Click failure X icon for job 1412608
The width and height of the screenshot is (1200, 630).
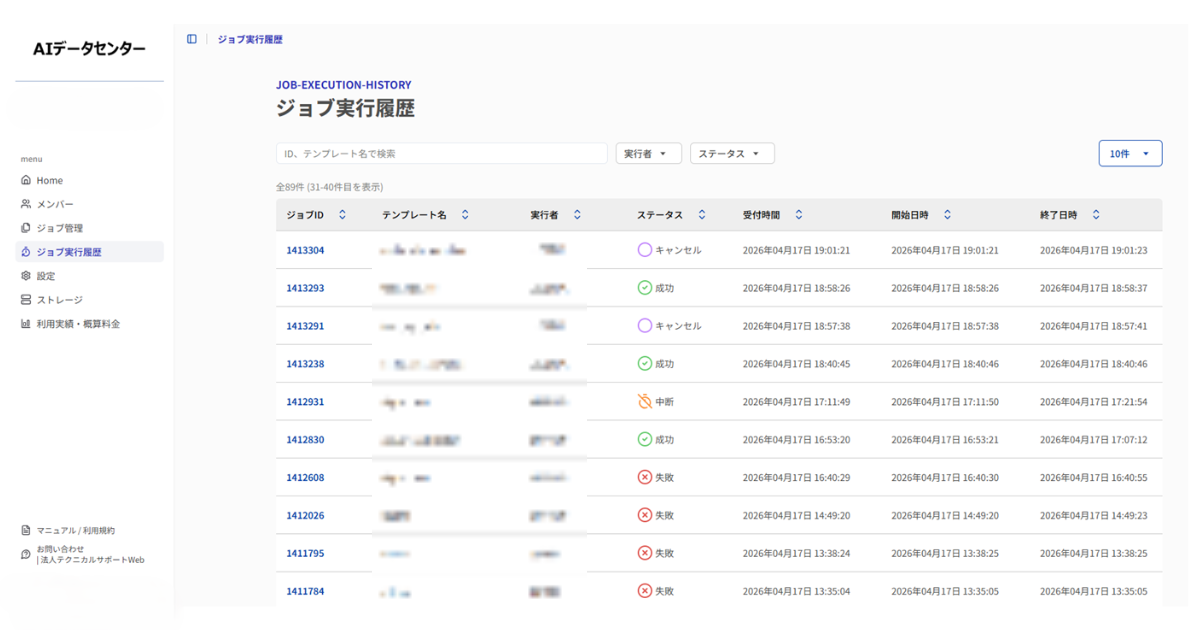click(x=645, y=478)
